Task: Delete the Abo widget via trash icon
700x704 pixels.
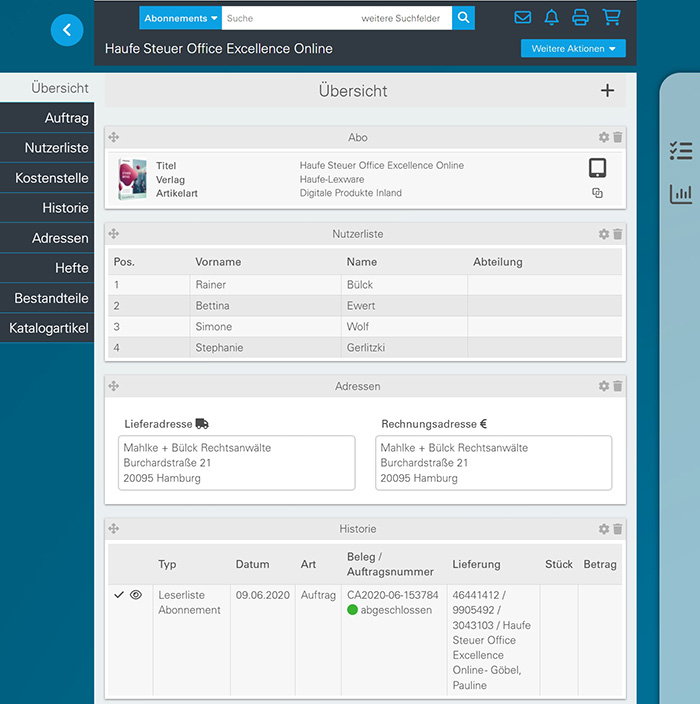Action: [617, 138]
